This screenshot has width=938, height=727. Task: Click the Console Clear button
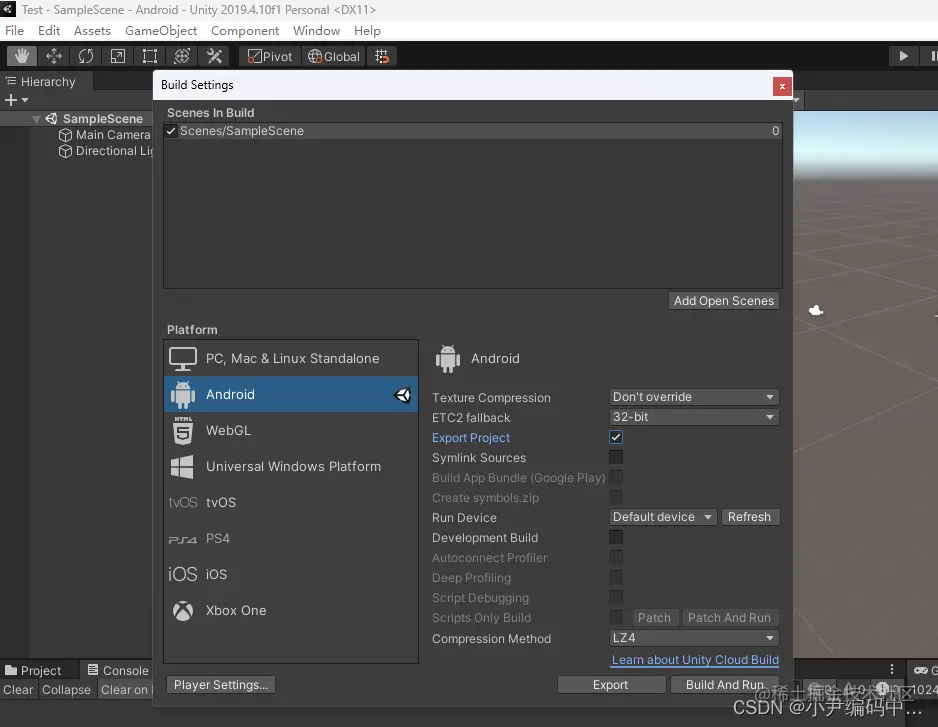[x=18, y=690]
